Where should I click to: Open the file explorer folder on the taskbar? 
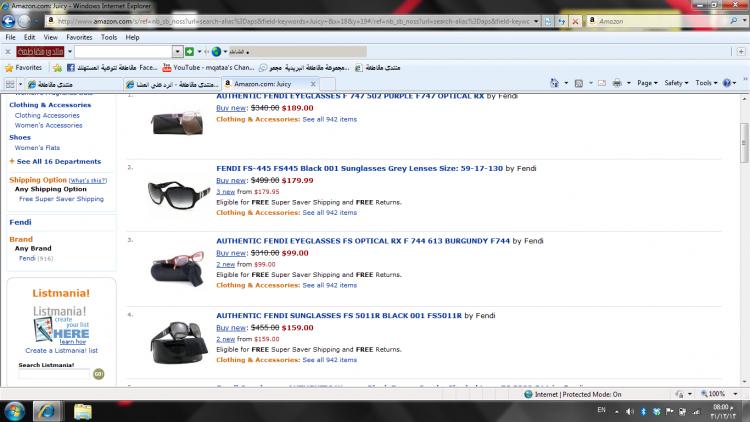pos(82,410)
